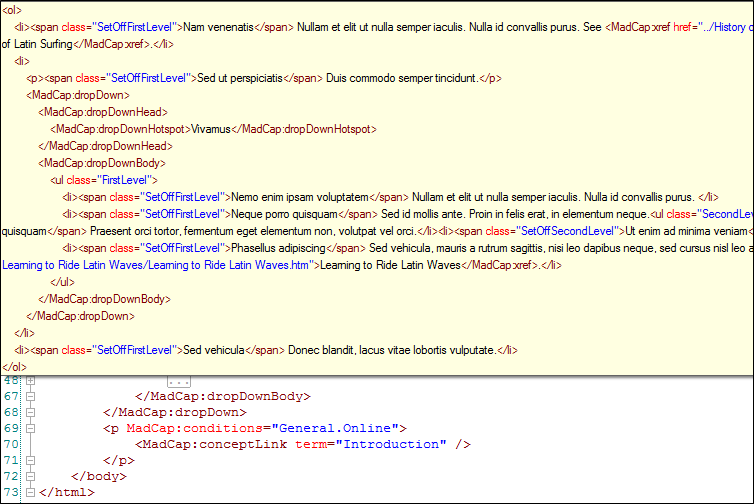Collapse the fold marker on line 69
The height and width of the screenshot is (504, 754).
click(x=31, y=428)
